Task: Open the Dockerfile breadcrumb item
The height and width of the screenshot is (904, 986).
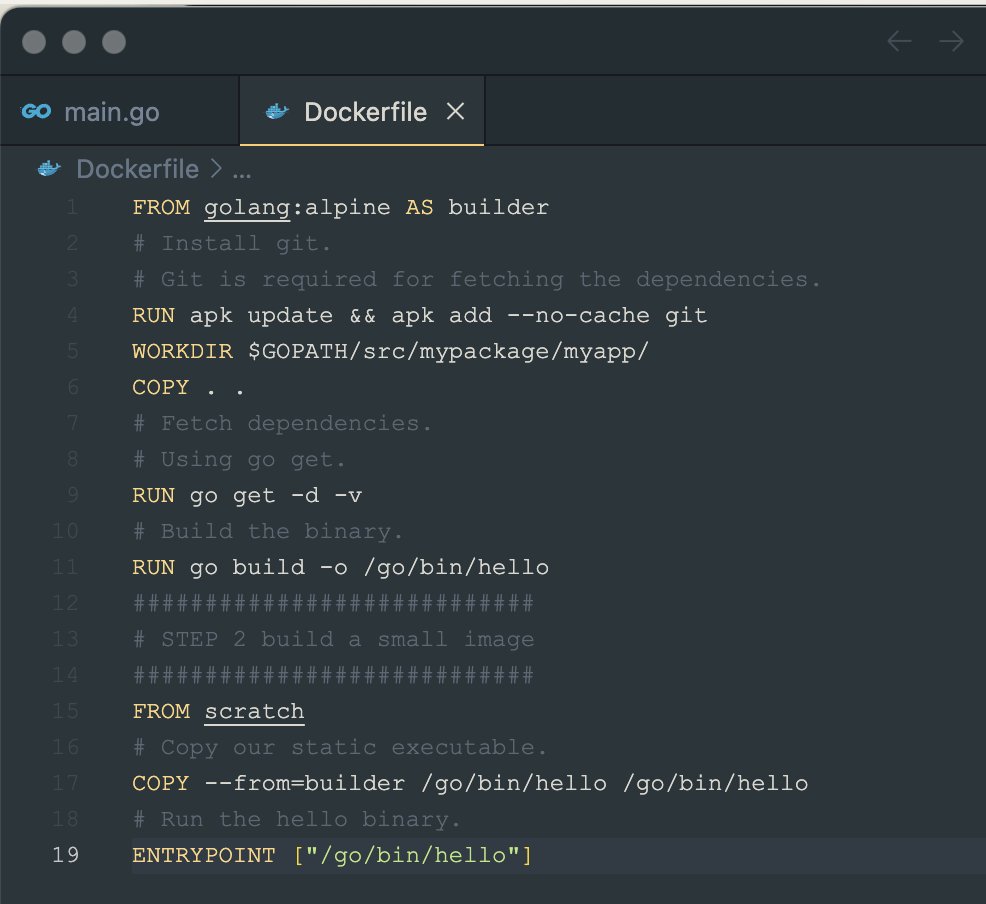Action: tap(138, 169)
